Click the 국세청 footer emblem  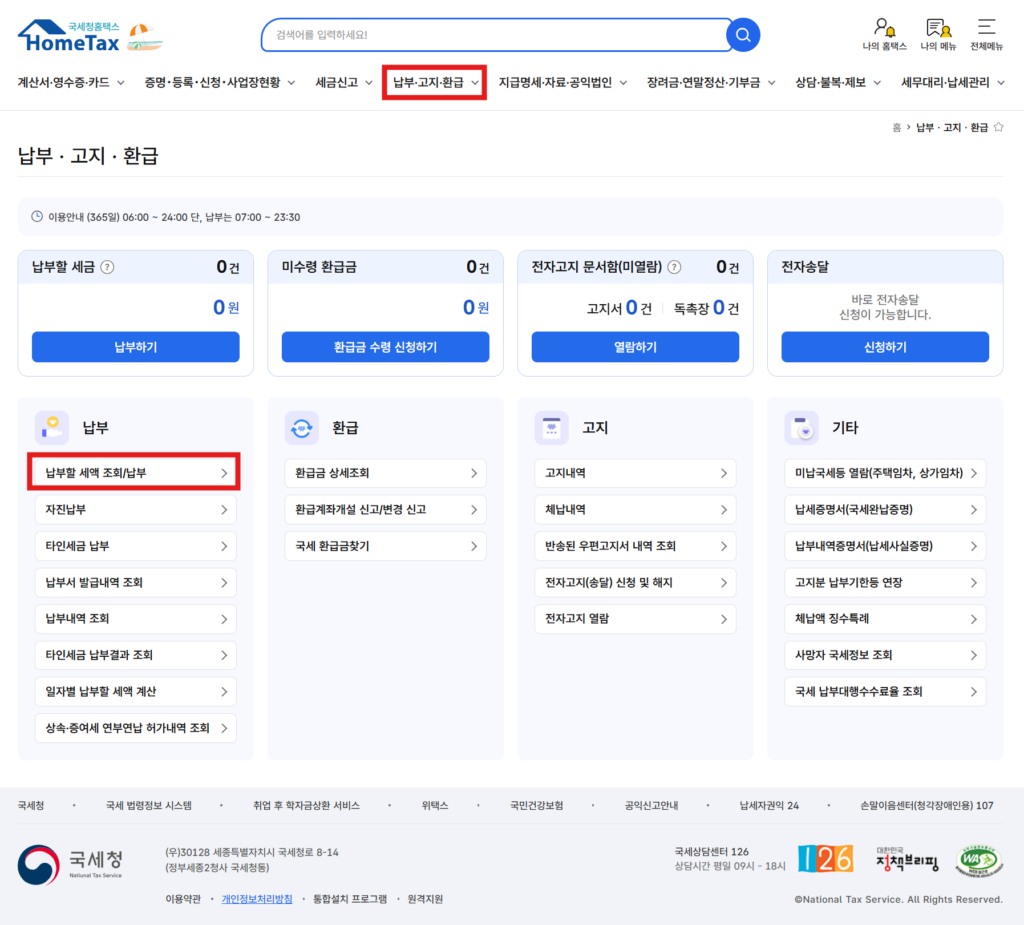(71, 864)
